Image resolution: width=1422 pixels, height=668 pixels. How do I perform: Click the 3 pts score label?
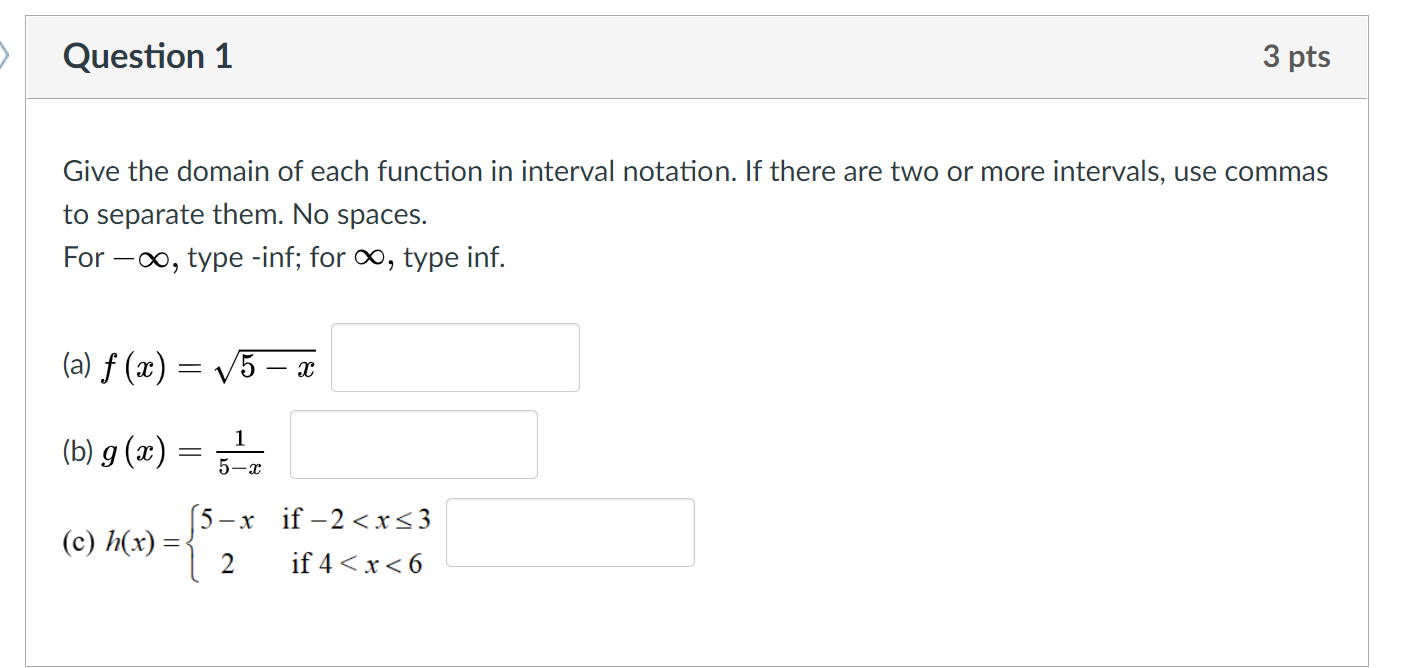click(x=1296, y=57)
